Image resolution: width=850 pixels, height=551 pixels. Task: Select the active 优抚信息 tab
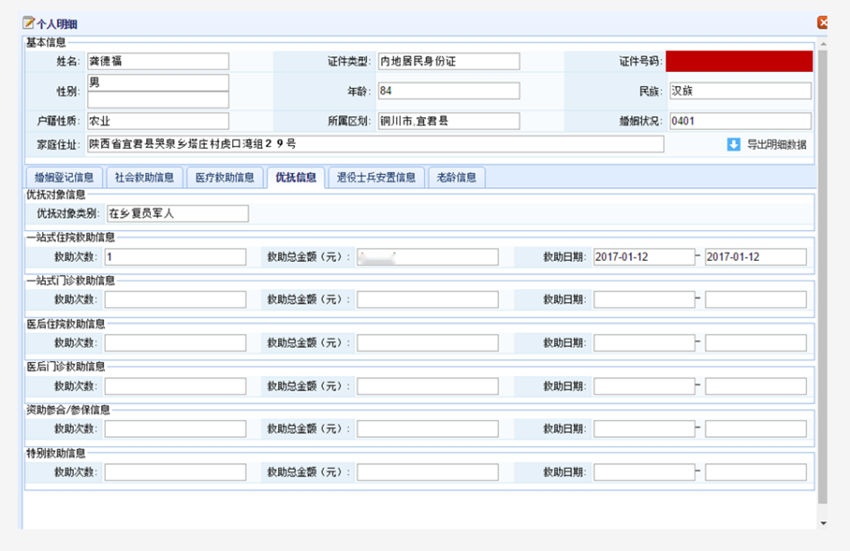[x=296, y=178]
